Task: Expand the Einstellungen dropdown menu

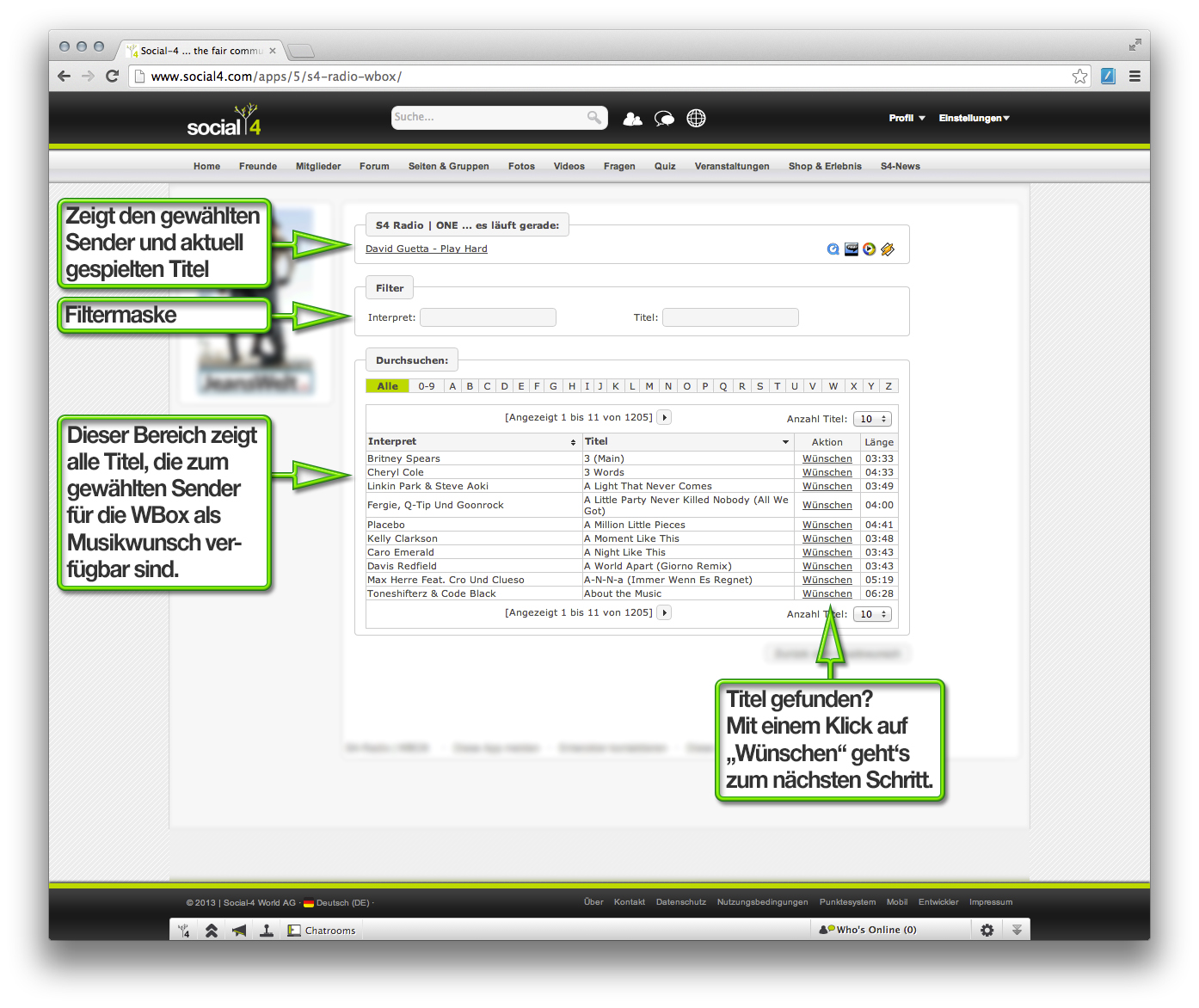Action: coord(974,119)
